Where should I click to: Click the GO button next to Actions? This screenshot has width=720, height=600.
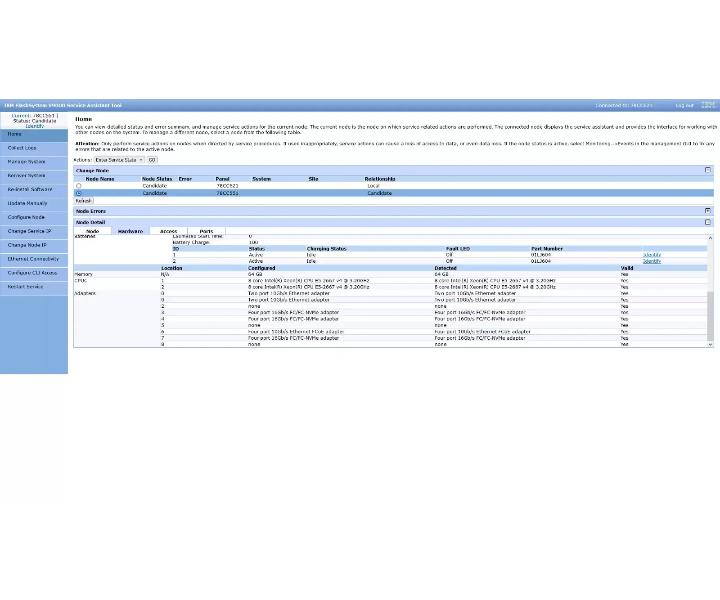(x=152, y=160)
